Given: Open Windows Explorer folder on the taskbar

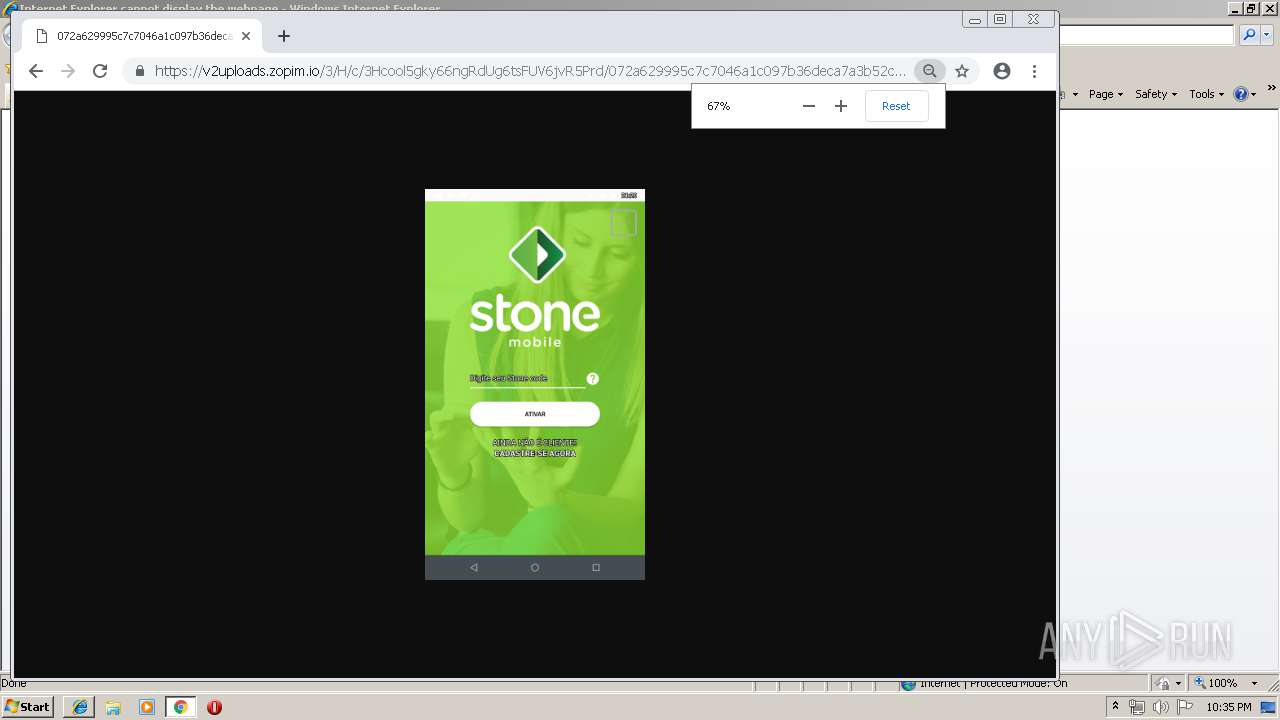Looking at the screenshot, I should (x=113, y=707).
